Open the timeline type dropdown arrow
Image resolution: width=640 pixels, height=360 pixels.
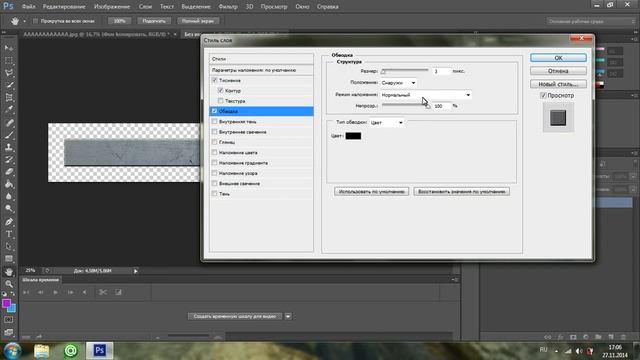tap(288, 316)
